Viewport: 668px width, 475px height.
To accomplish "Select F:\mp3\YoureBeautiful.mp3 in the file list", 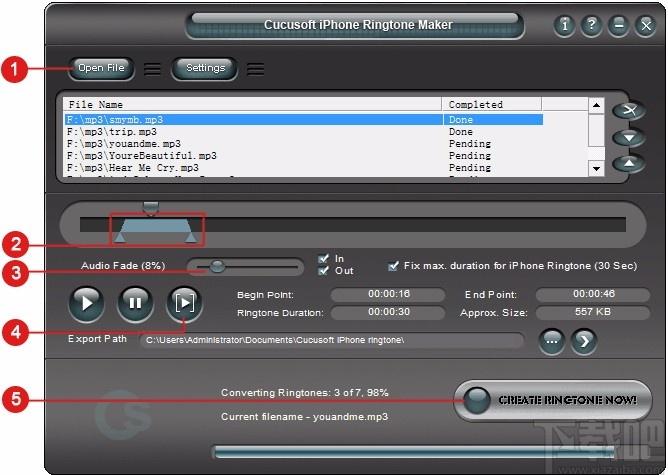I will pos(141,156).
